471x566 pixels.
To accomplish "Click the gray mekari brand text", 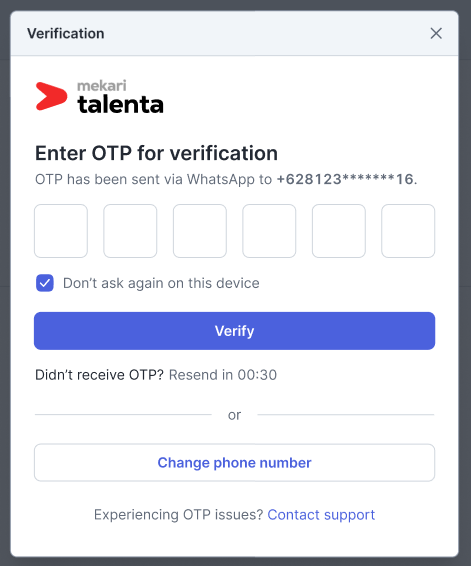I will pyautogui.click(x=102, y=86).
